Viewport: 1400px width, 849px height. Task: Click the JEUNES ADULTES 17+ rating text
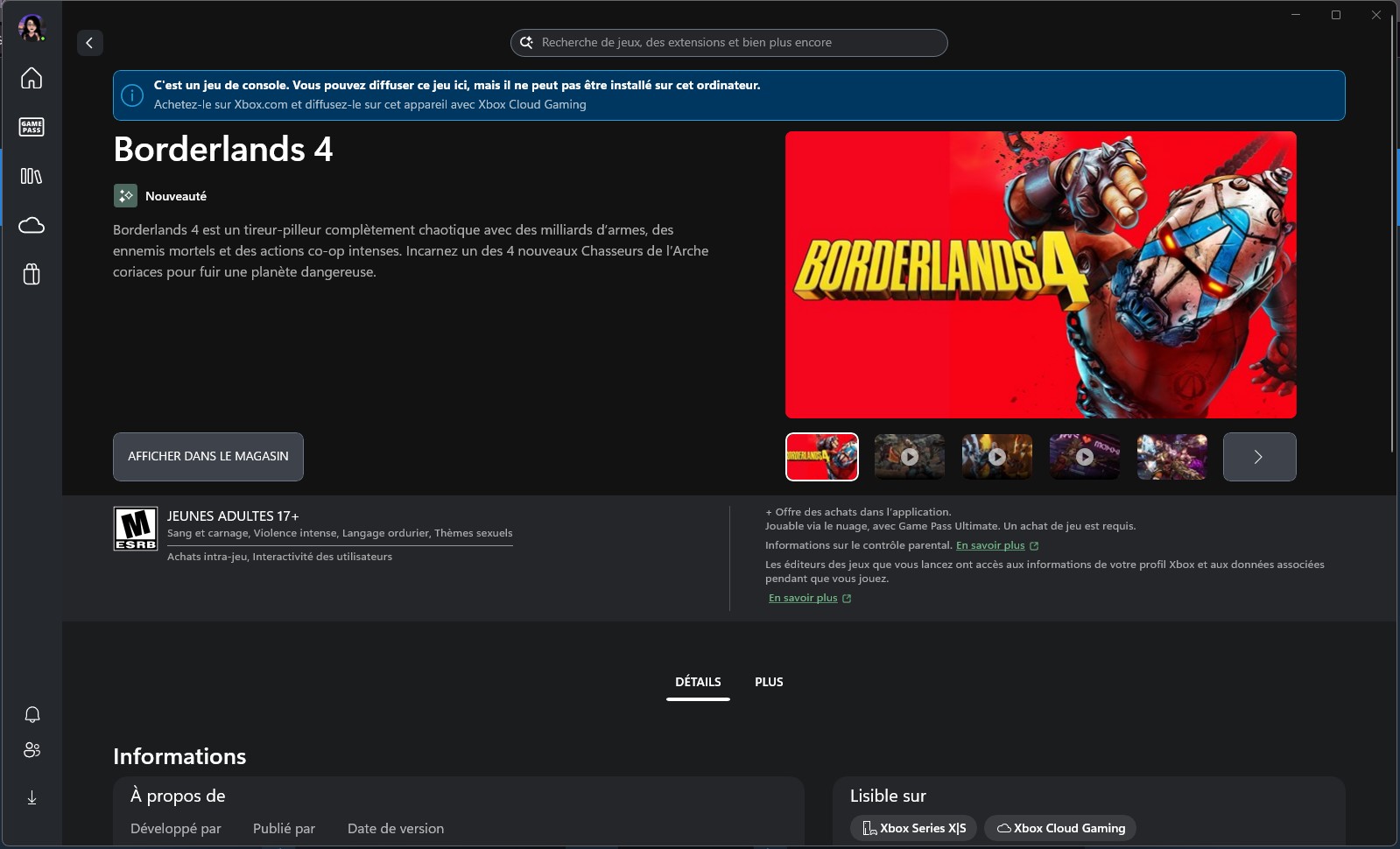click(x=233, y=516)
